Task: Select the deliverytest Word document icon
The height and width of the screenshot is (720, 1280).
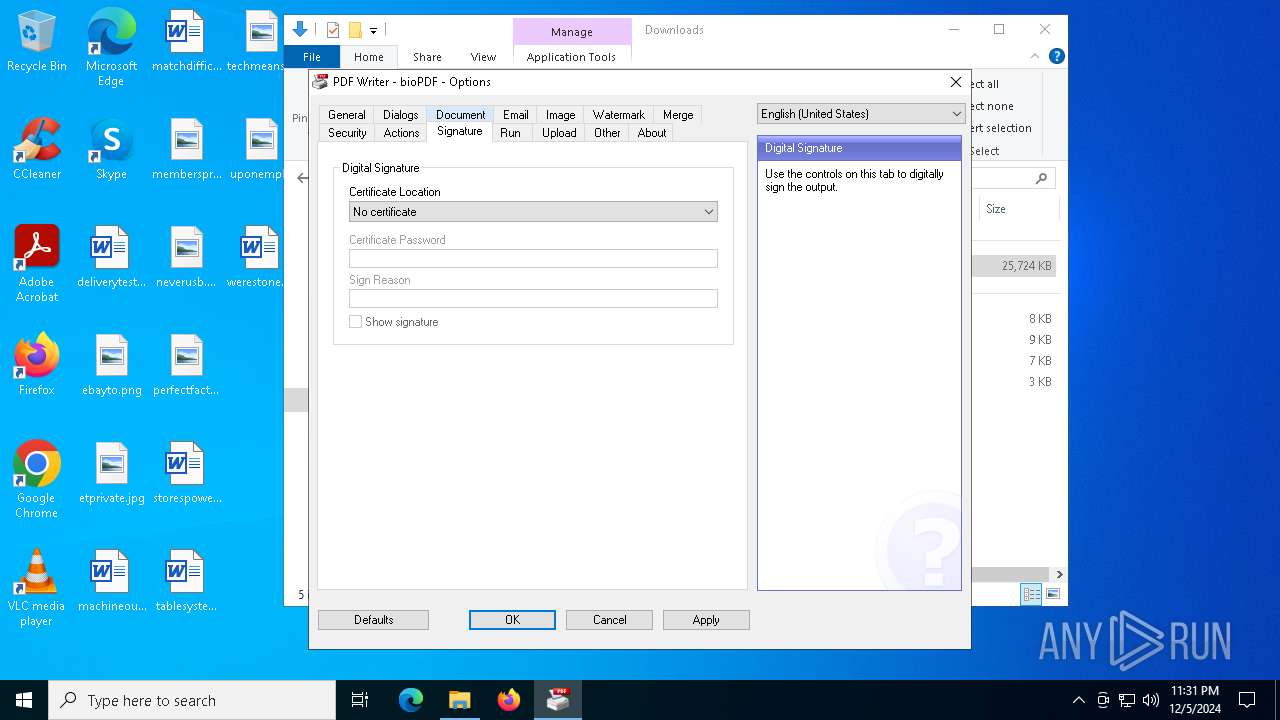Action: (111, 257)
